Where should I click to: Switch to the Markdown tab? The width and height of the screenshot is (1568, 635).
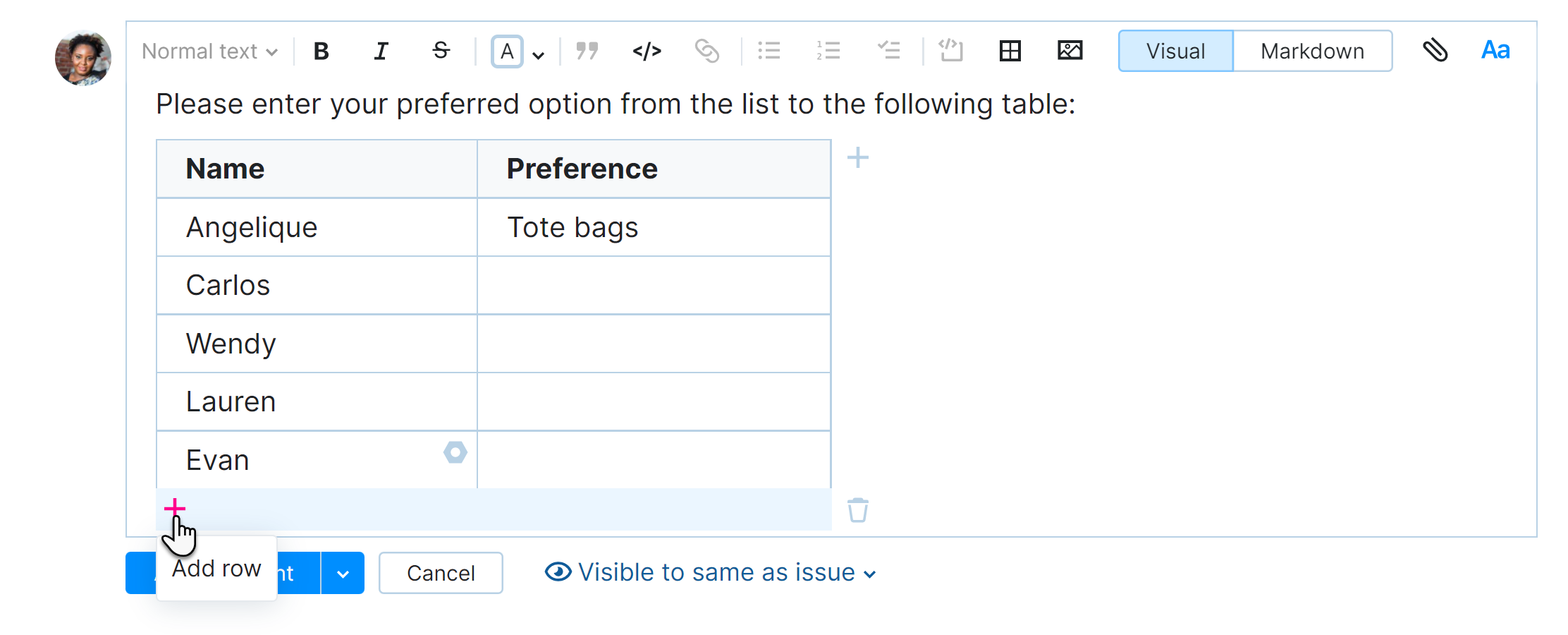(x=1312, y=50)
